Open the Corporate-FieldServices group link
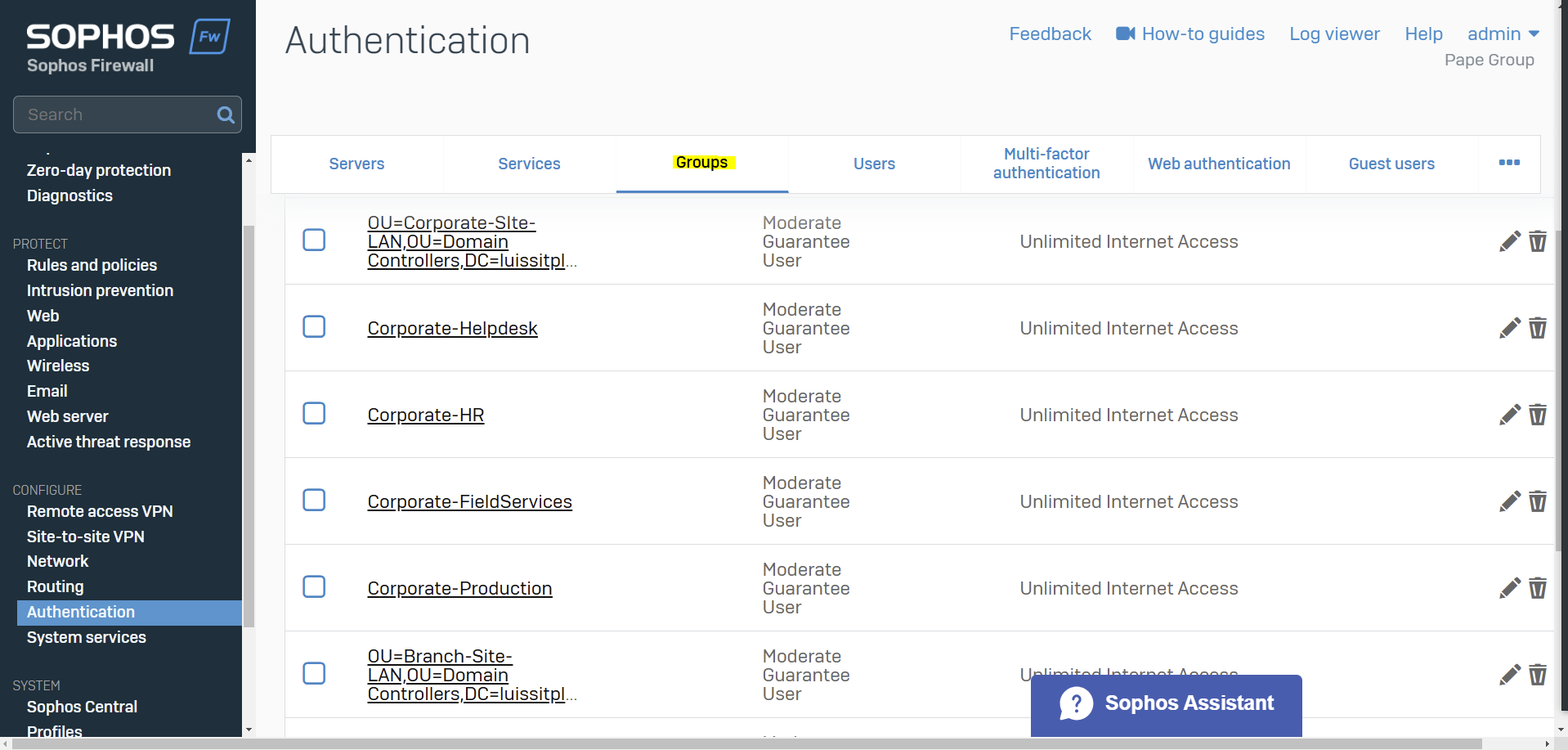The height and width of the screenshot is (750, 1568). pyautogui.click(x=469, y=501)
